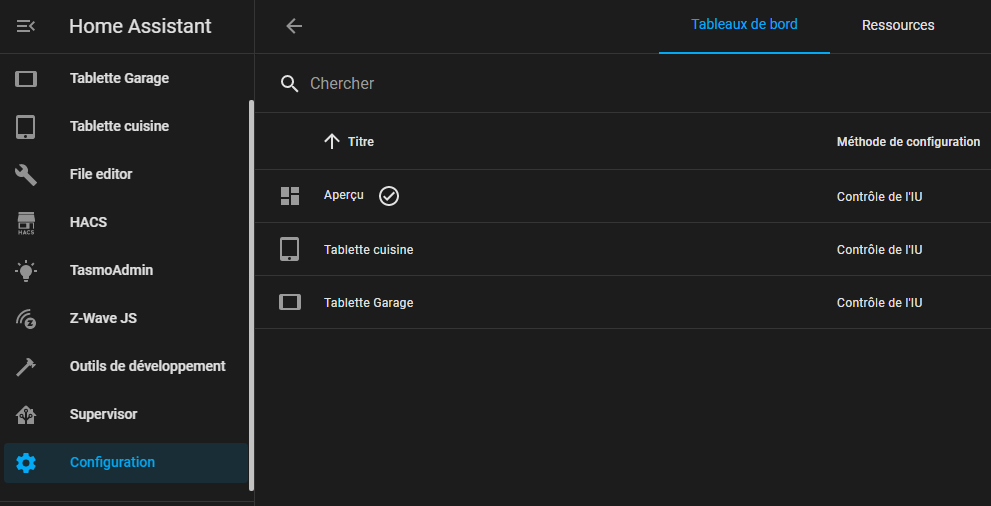Click Contrôle de l'IU in Tablette Garage row
991x506 pixels.
[x=879, y=303]
